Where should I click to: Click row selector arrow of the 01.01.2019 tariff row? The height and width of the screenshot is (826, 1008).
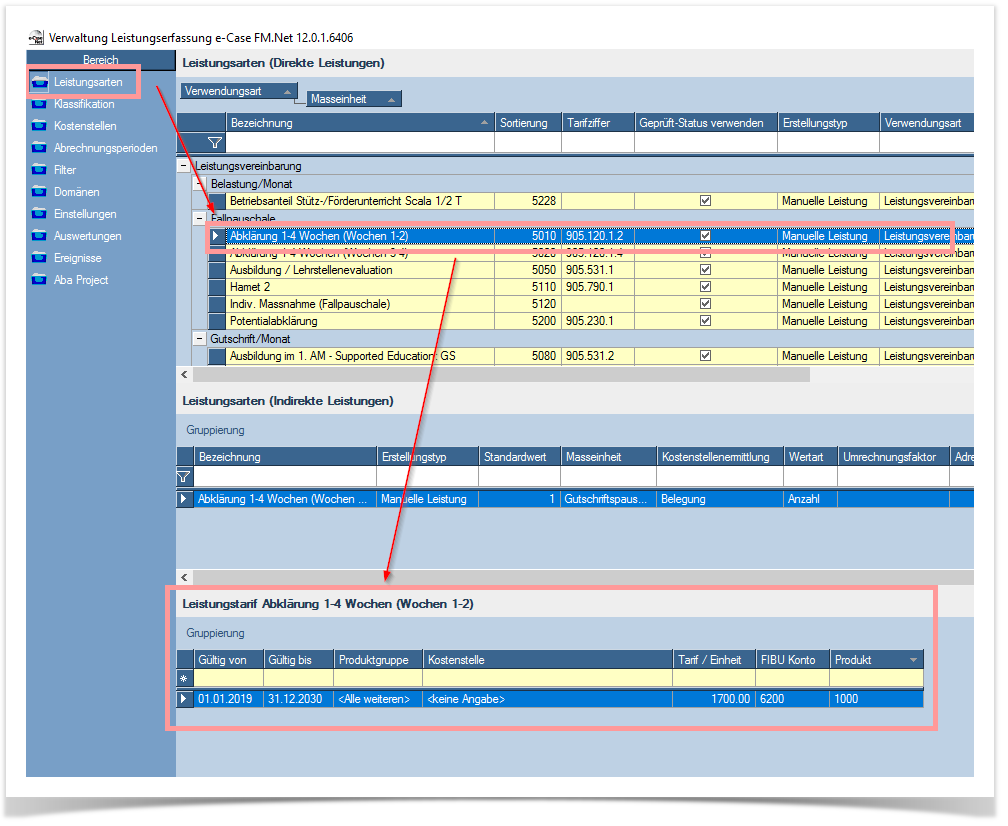click(x=185, y=699)
